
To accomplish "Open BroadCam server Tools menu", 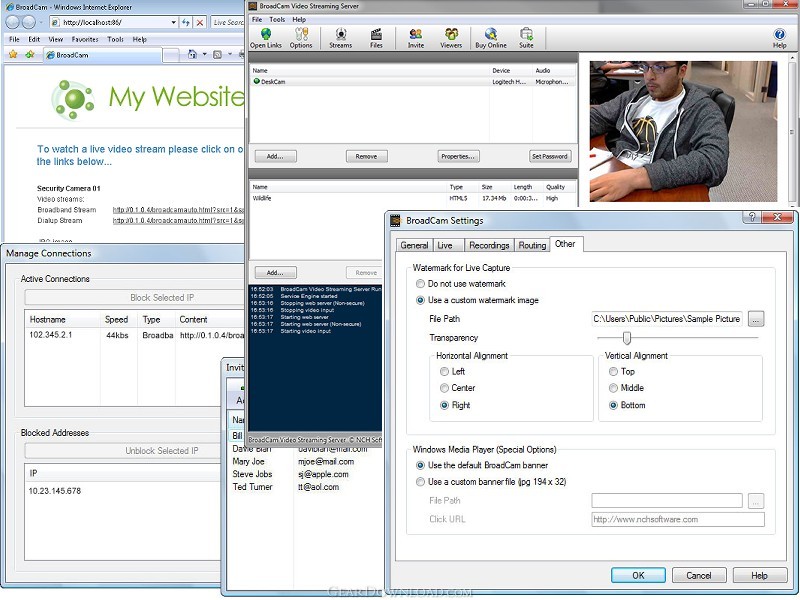I will [277, 19].
